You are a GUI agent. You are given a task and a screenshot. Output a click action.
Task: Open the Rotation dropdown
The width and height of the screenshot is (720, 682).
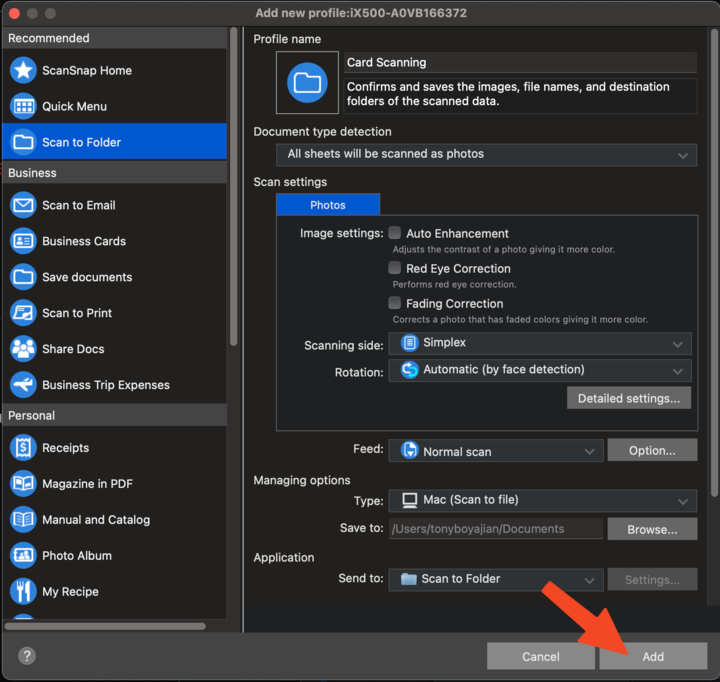(540, 371)
